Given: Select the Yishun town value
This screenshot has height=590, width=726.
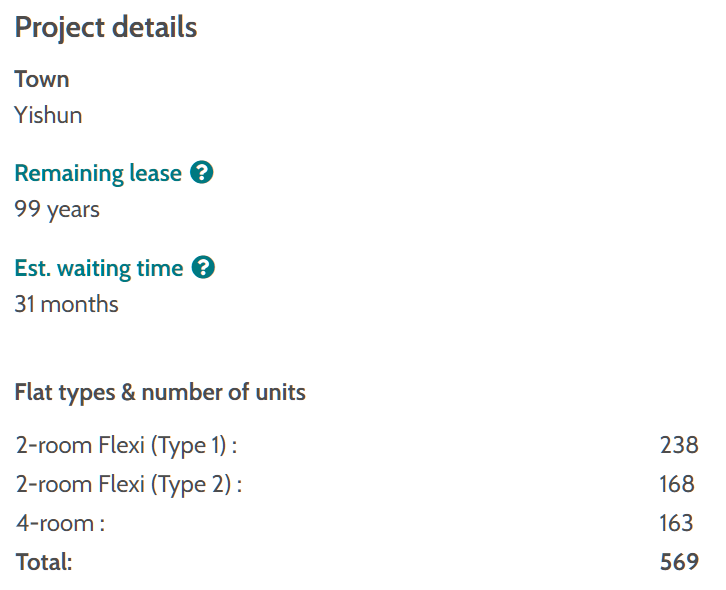Looking at the screenshot, I should tap(48, 115).
